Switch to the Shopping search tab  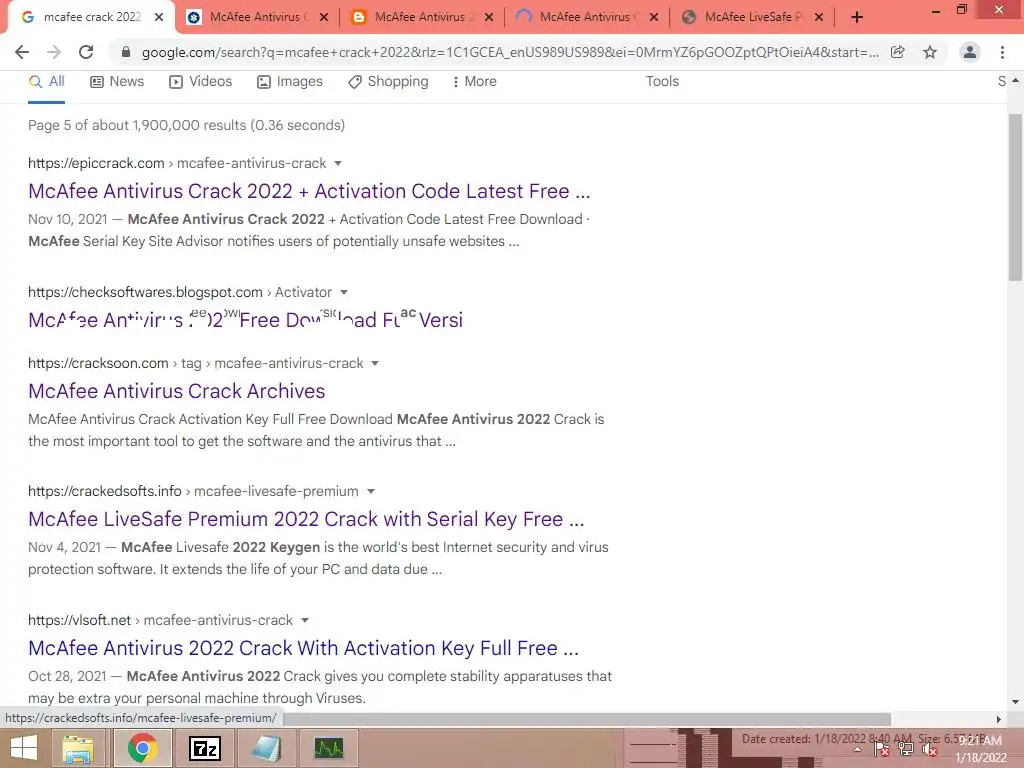[389, 82]
